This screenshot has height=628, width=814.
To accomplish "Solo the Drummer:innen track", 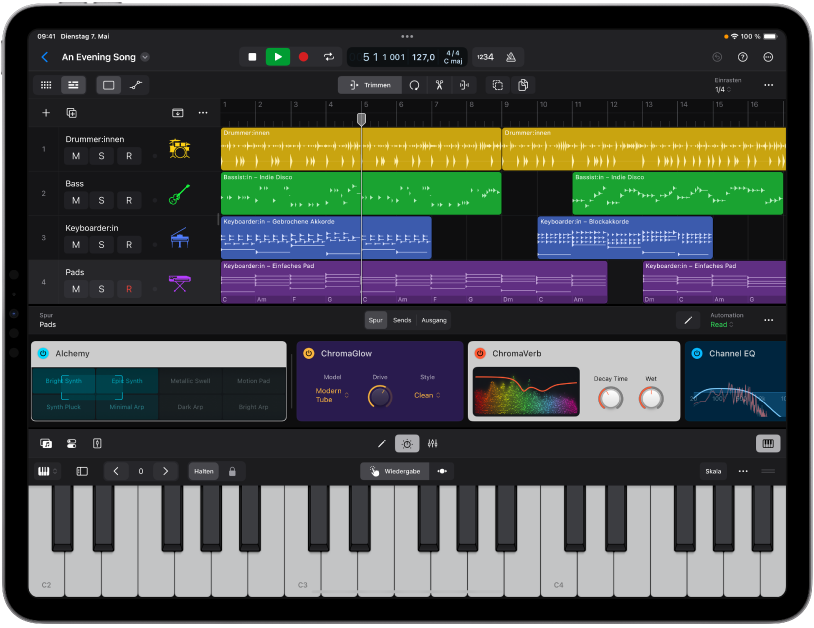I will click(x=101, y=156).
